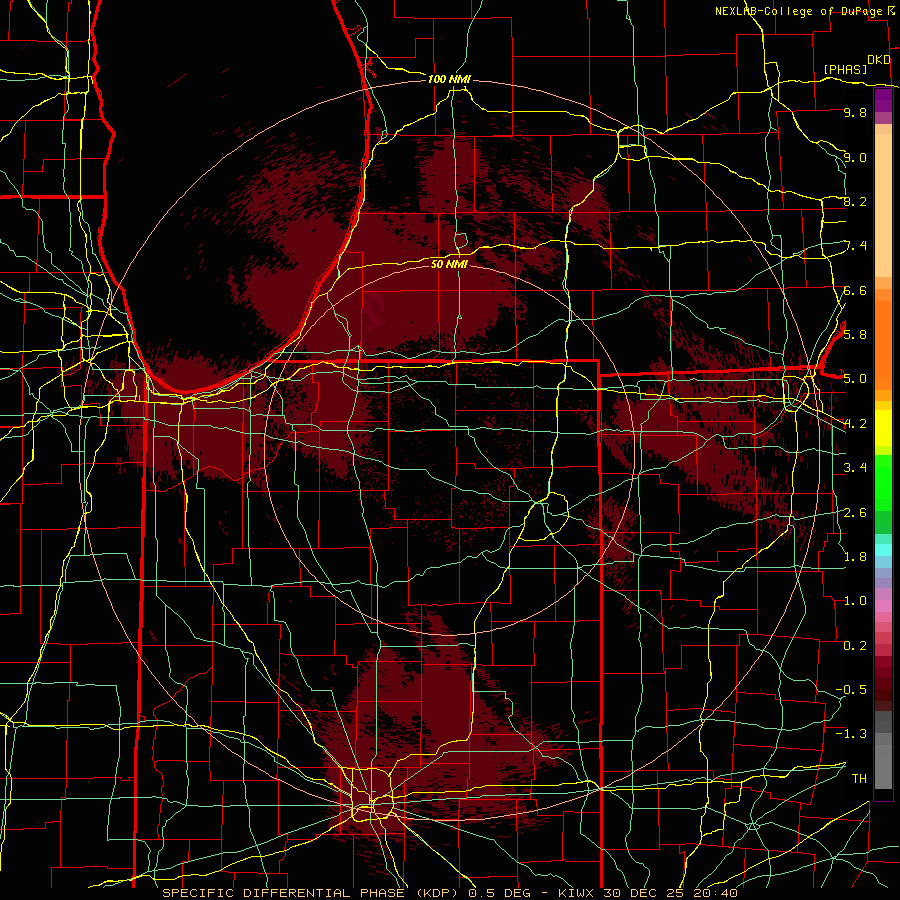
Task: Click the pink segment of the color bar
Action: coord(883,606)
